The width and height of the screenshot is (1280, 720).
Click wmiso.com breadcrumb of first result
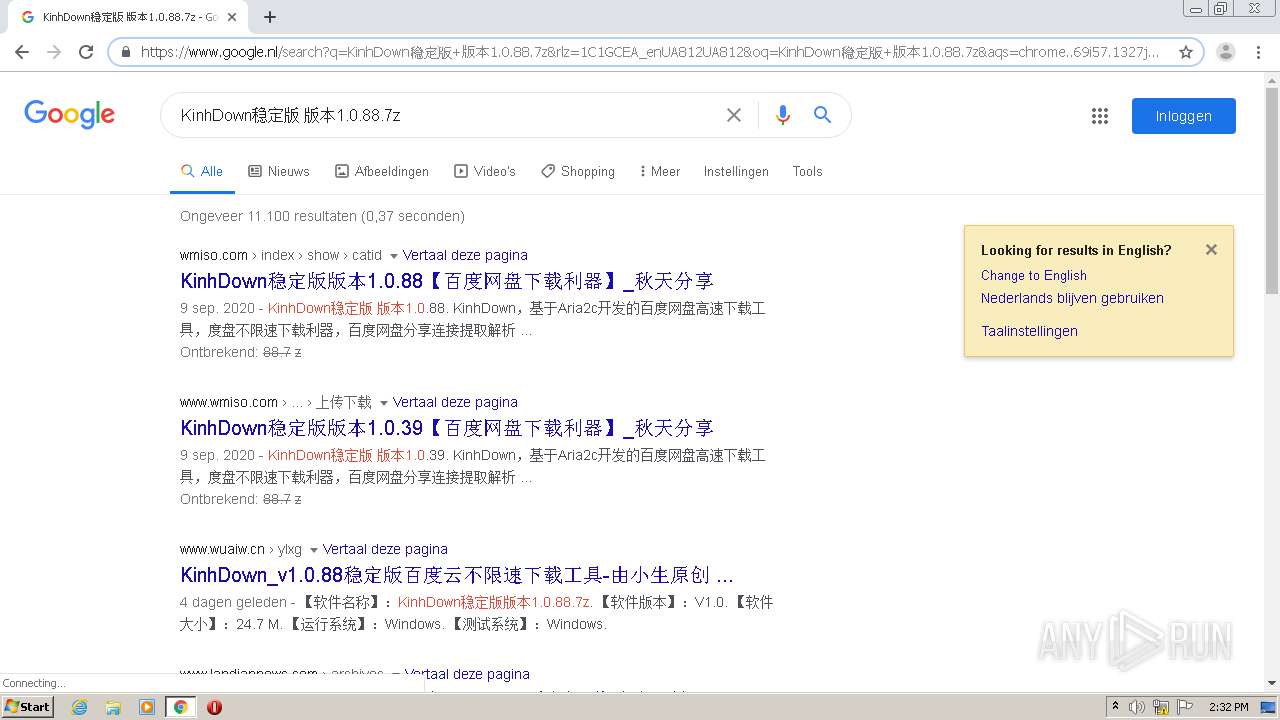point(213,255)
